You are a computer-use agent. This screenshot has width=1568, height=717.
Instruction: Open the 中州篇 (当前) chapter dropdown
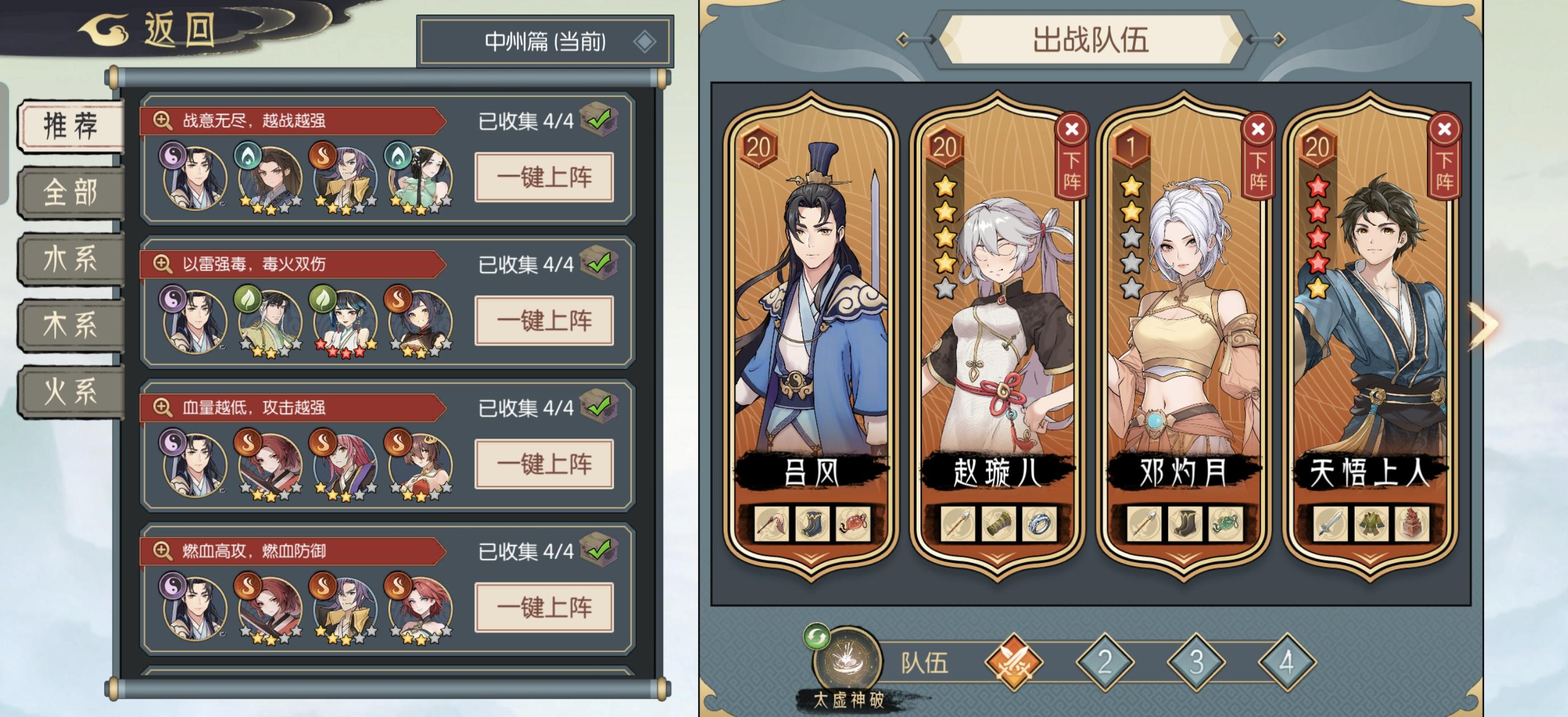point(545,41)
